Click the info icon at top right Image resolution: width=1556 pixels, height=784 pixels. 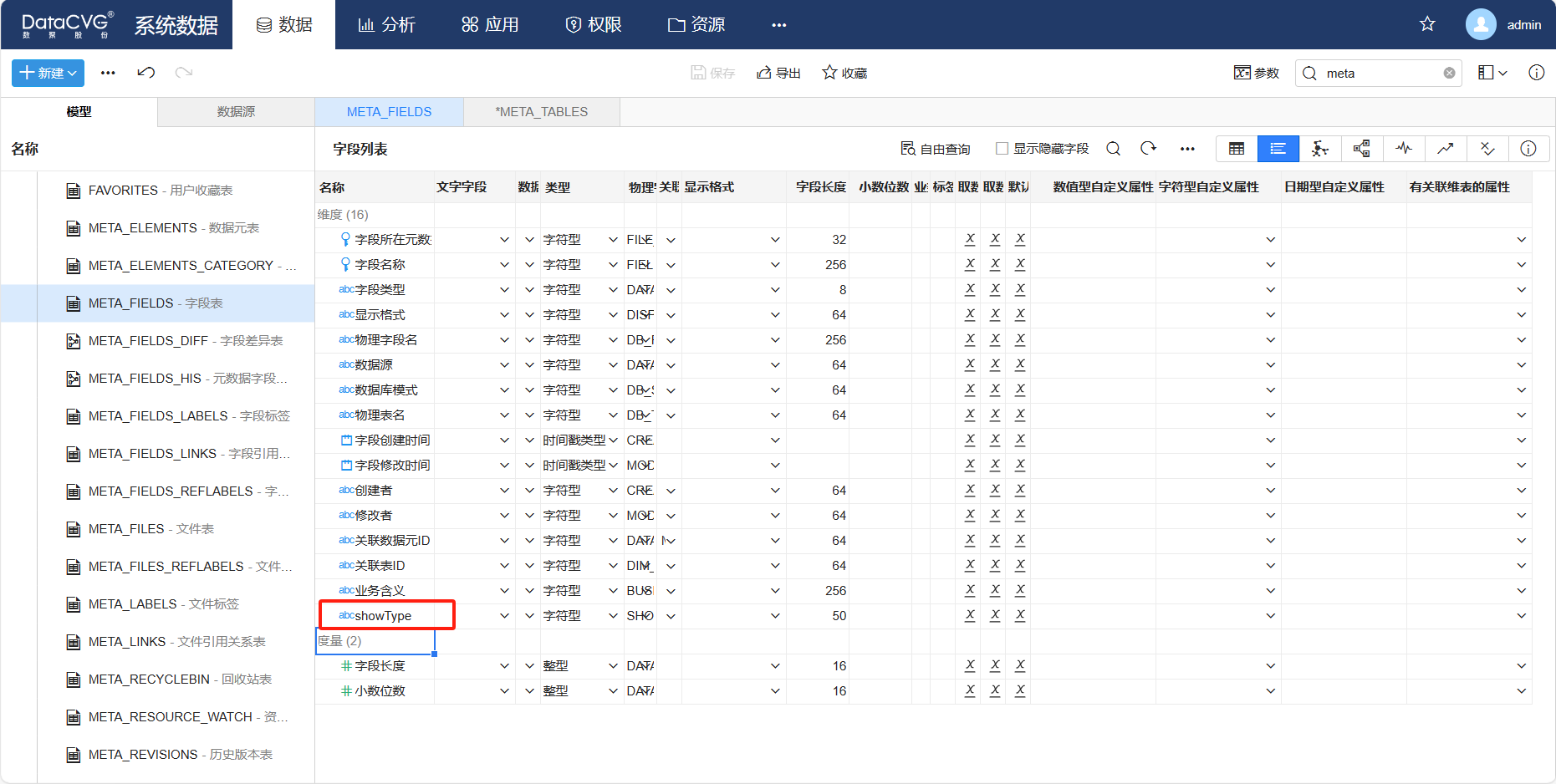click(1537, 73)
